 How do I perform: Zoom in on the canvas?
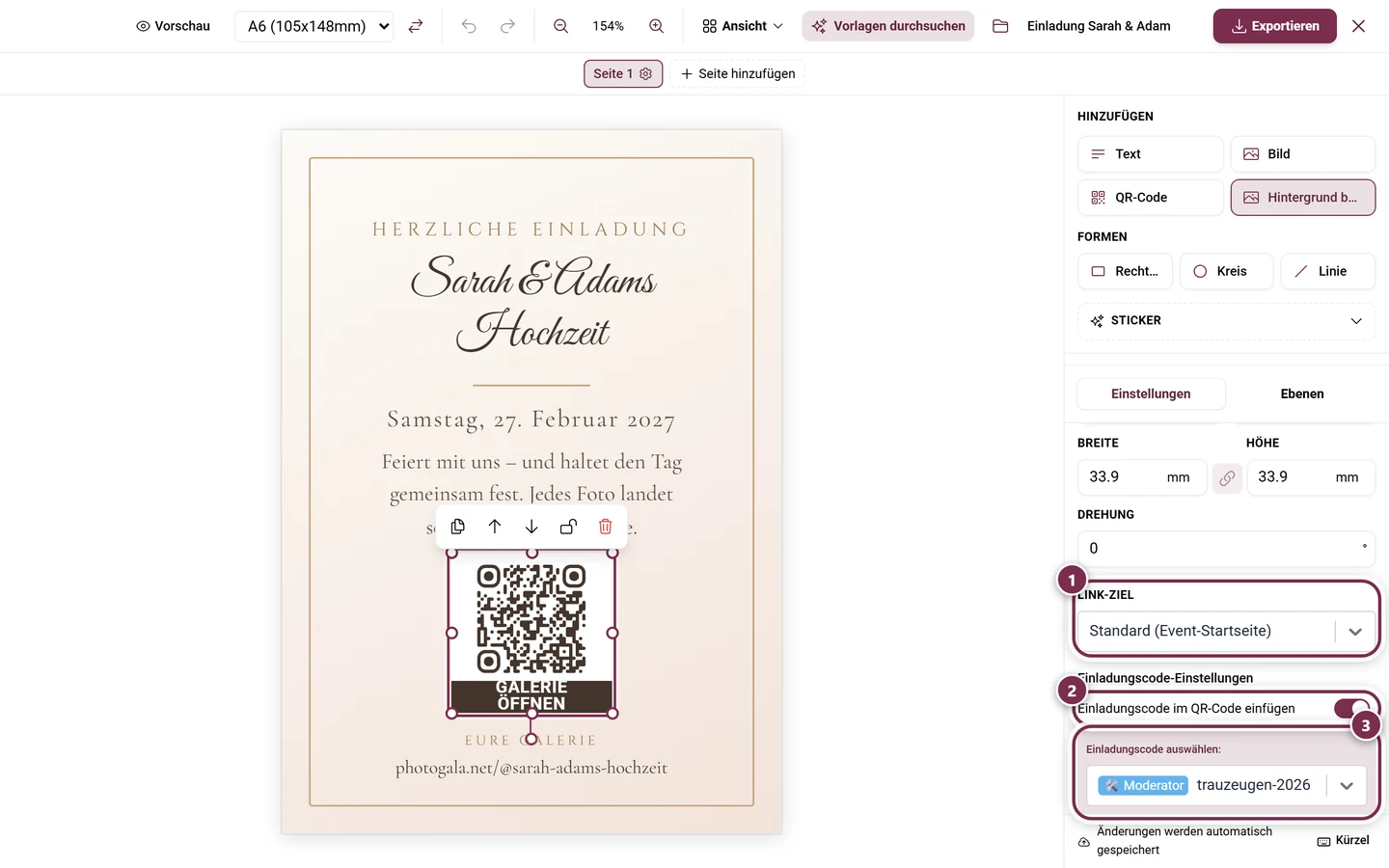point(656,26)
